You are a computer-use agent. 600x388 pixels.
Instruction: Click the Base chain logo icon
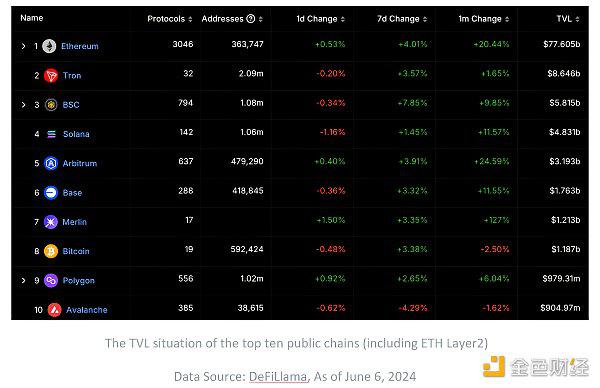[x=51, y=192]
